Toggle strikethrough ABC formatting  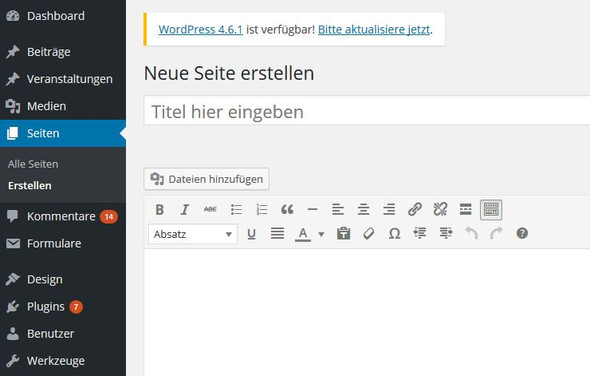pyautogui.click(x=210, y=209)
